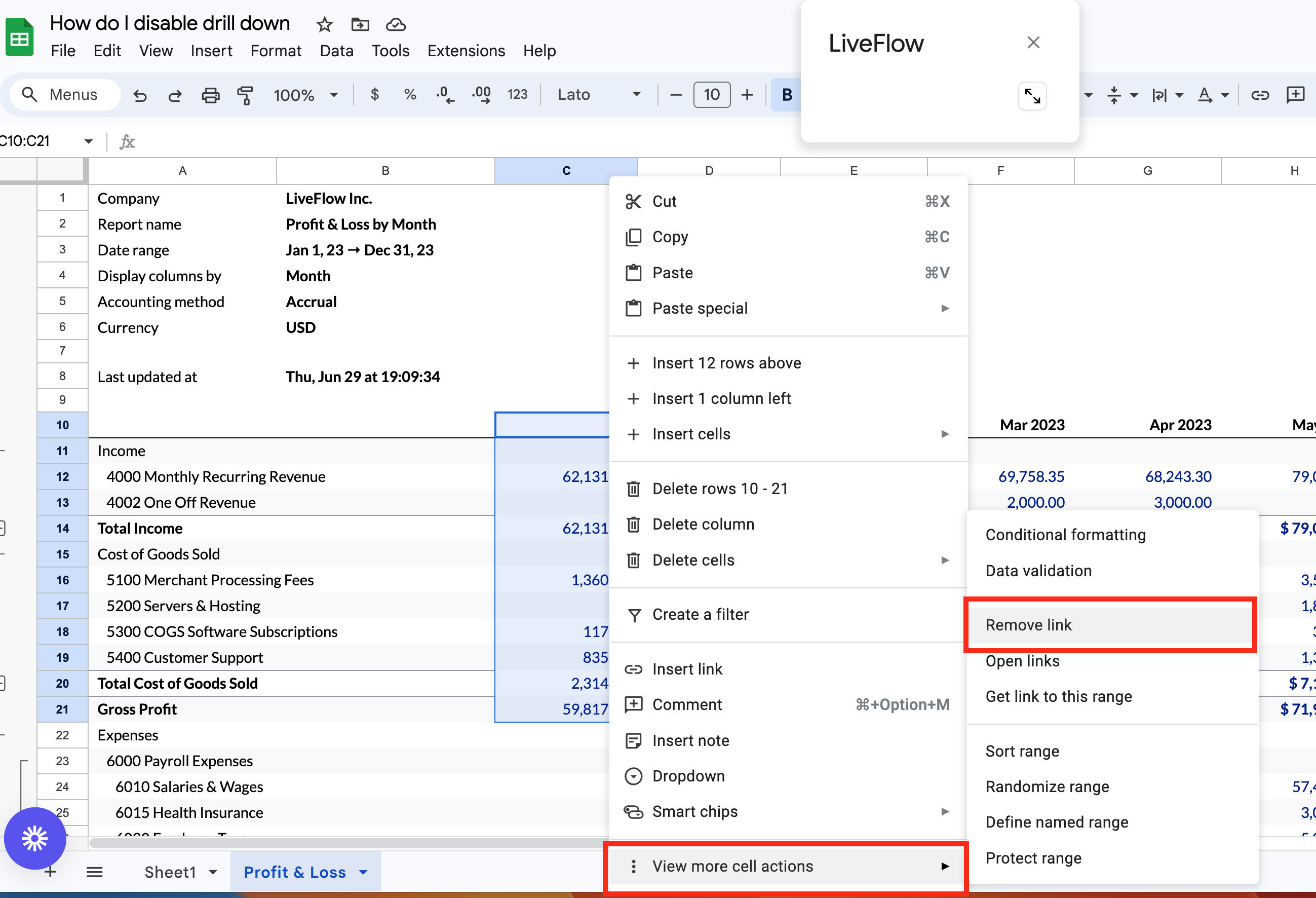Select column C header
The height and width of the screenshot is (898, 1316).
point(566,171)
